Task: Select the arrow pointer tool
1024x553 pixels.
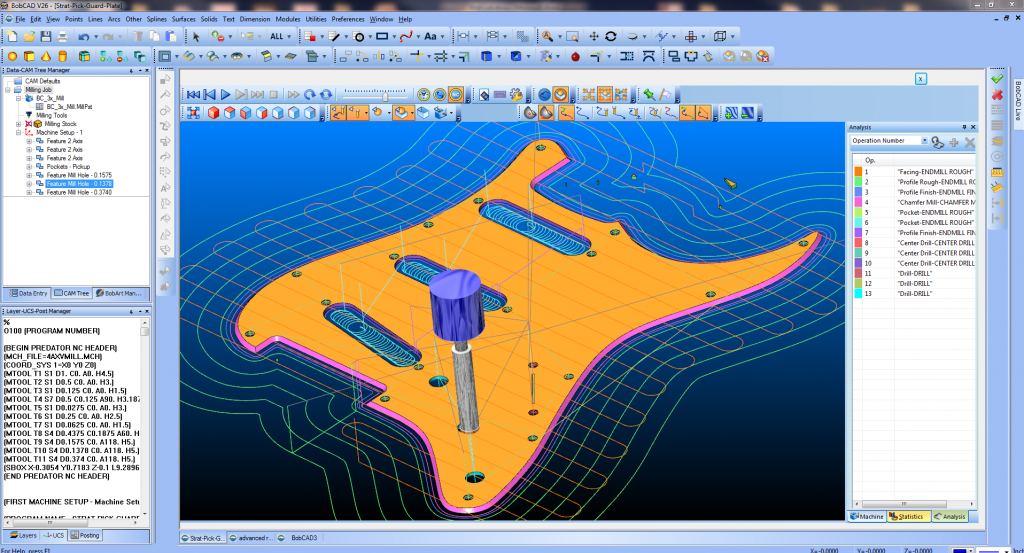Action: click(x=196, y=36)
